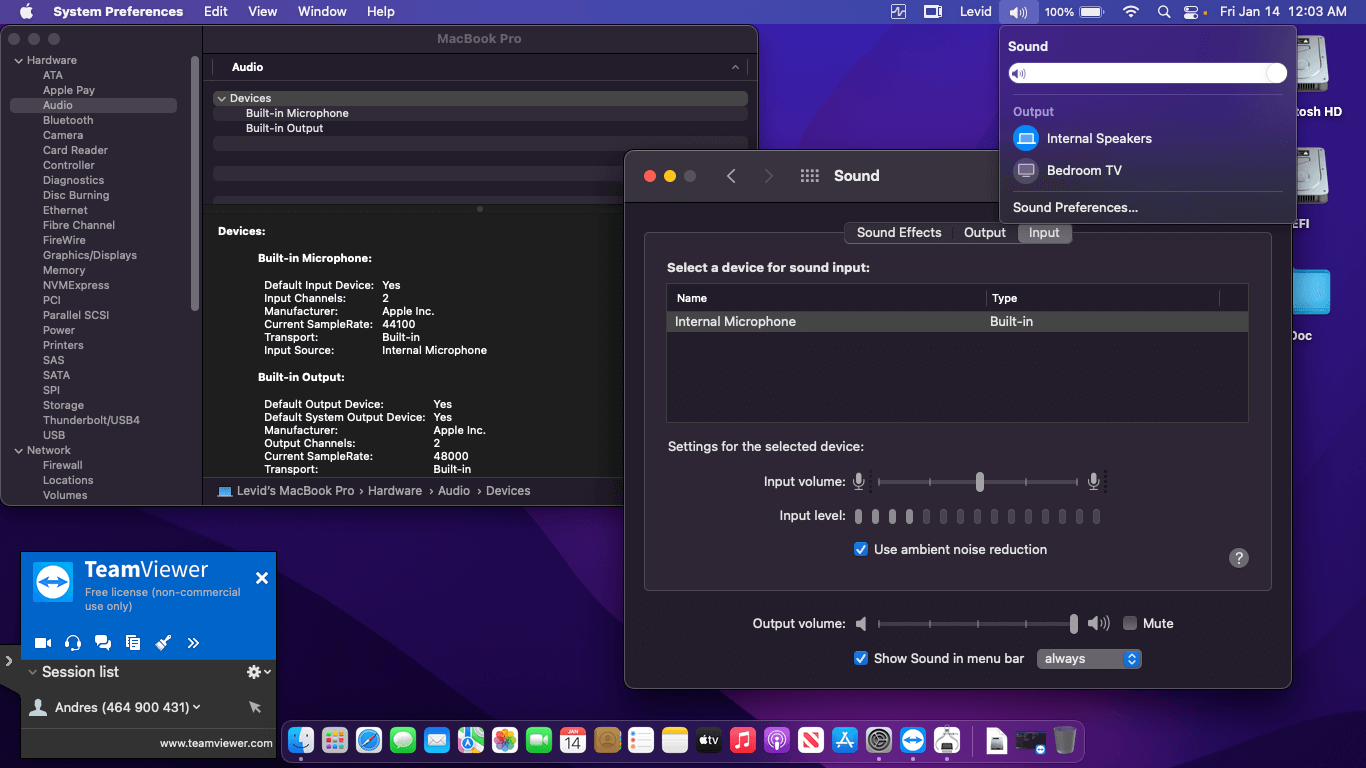Open www.teamviewer.com link
Screen dimensions: 1366x768
[216, 743]
